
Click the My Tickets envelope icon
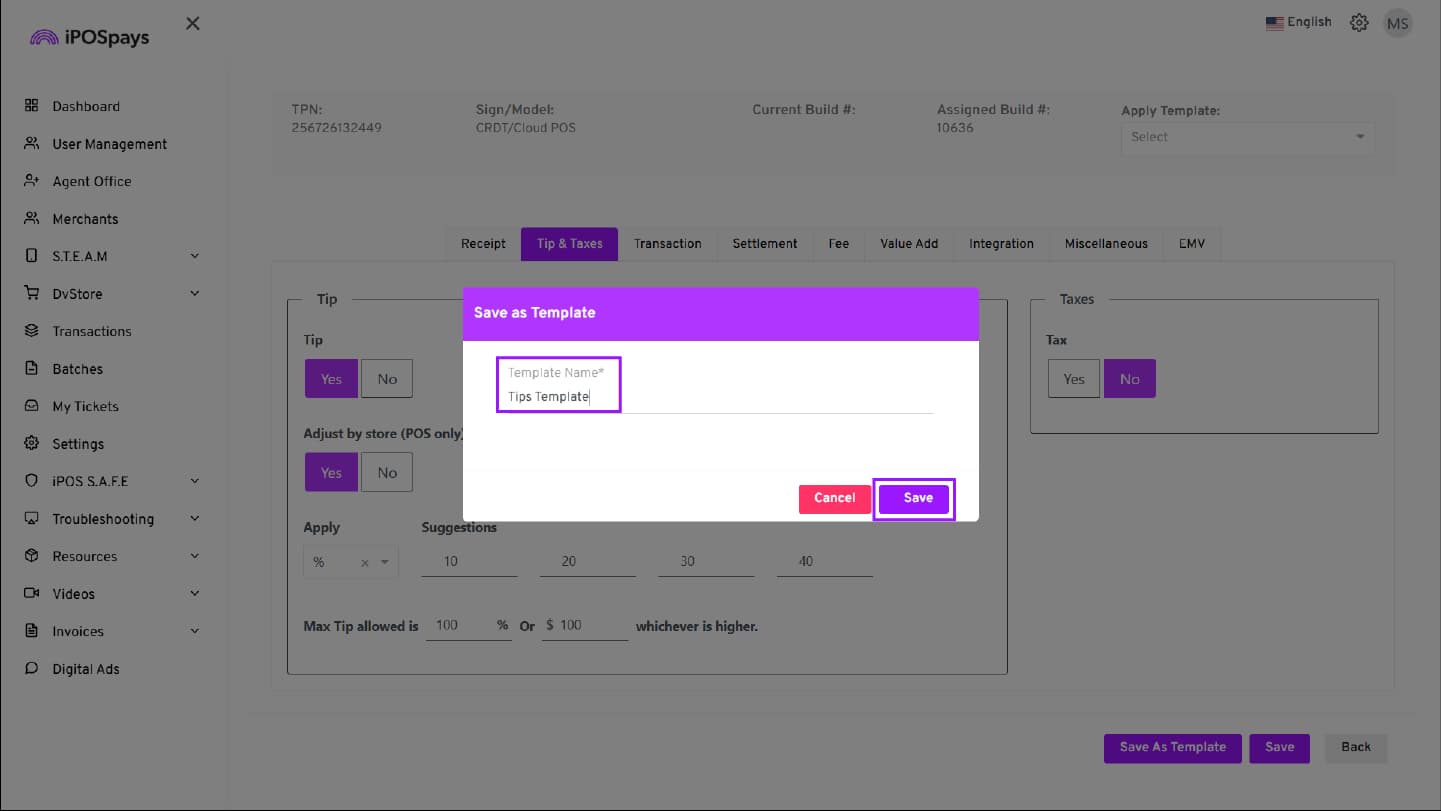point(31,406)
